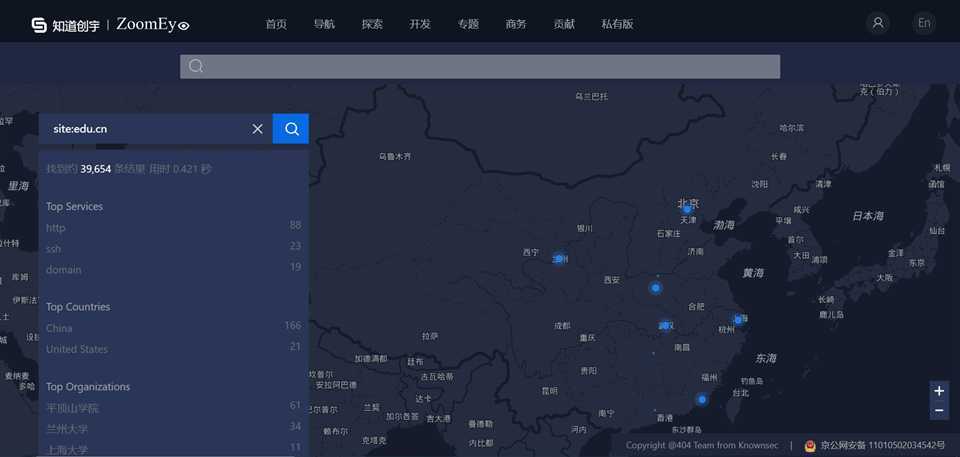Click the 乌鲁木齐 map label
This screenshot has width=960, height=457.
[x=395, y=156]
